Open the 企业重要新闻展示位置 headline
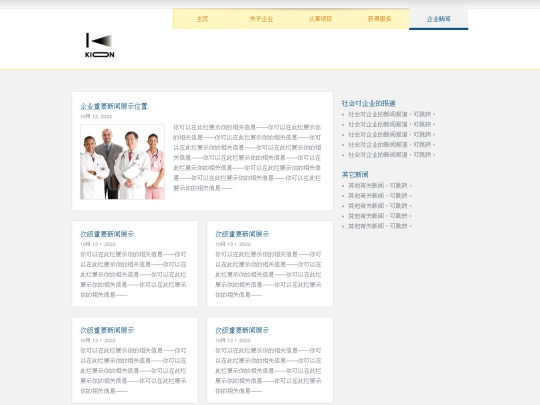 (114, 106)
